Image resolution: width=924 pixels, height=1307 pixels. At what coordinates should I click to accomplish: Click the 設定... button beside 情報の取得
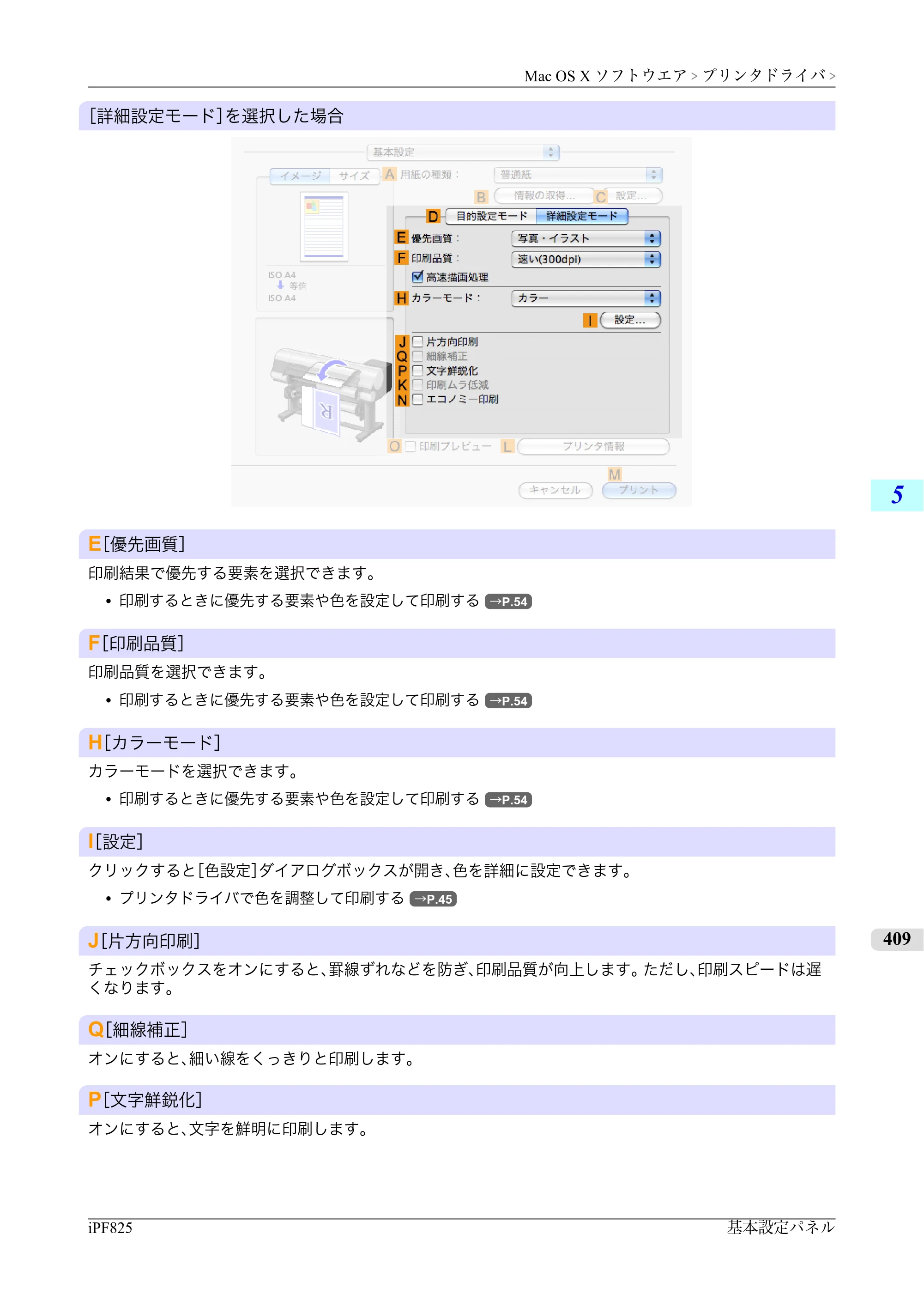pos(632,196)
